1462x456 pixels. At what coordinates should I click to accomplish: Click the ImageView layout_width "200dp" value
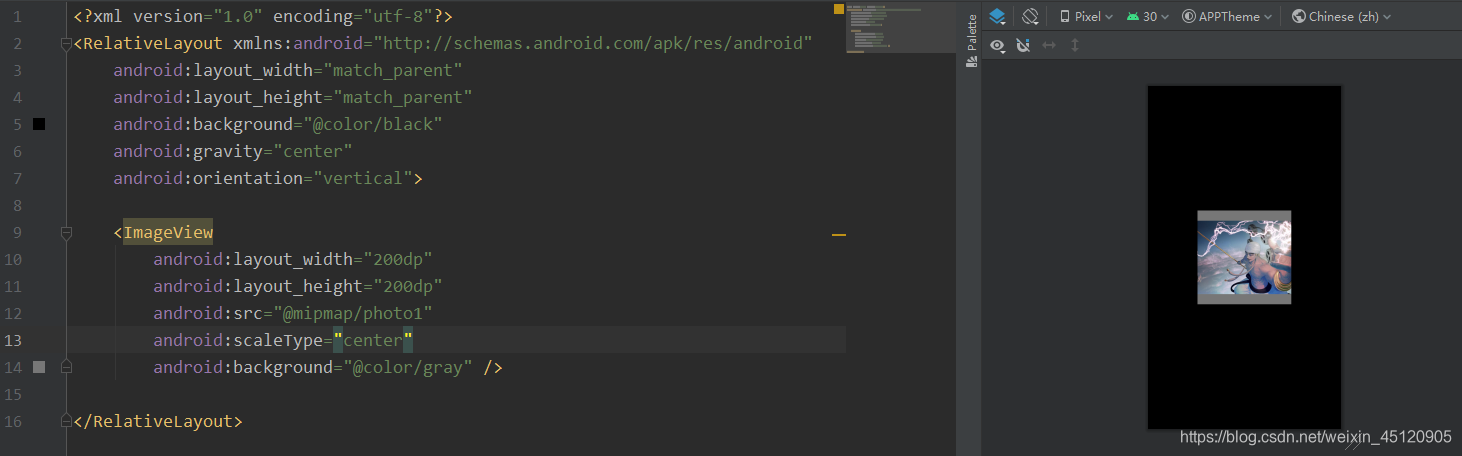tap(398, 259)
